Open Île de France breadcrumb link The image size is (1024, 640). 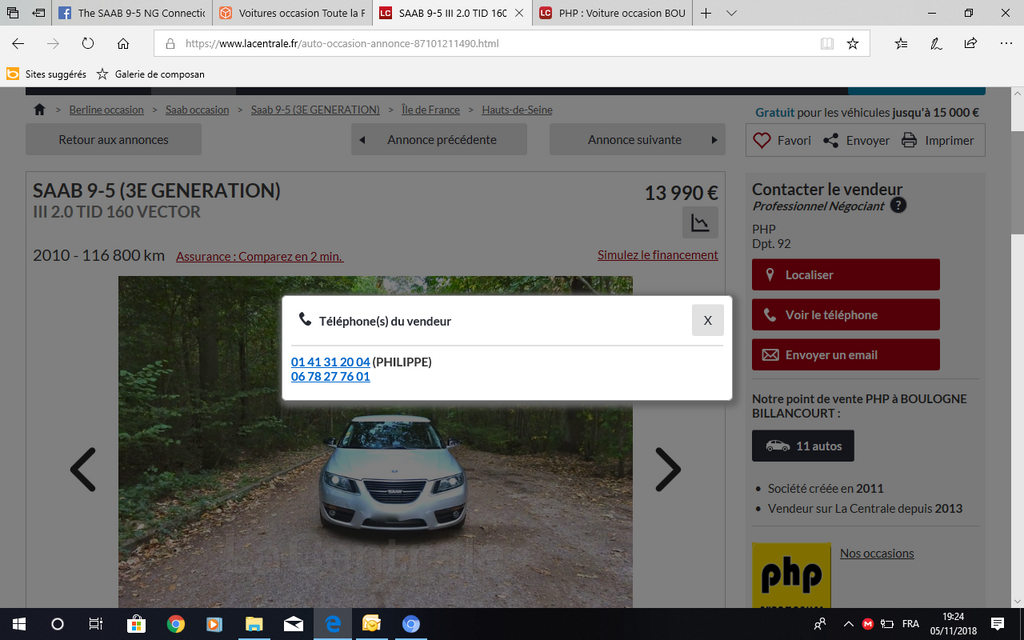coord(430,110)
